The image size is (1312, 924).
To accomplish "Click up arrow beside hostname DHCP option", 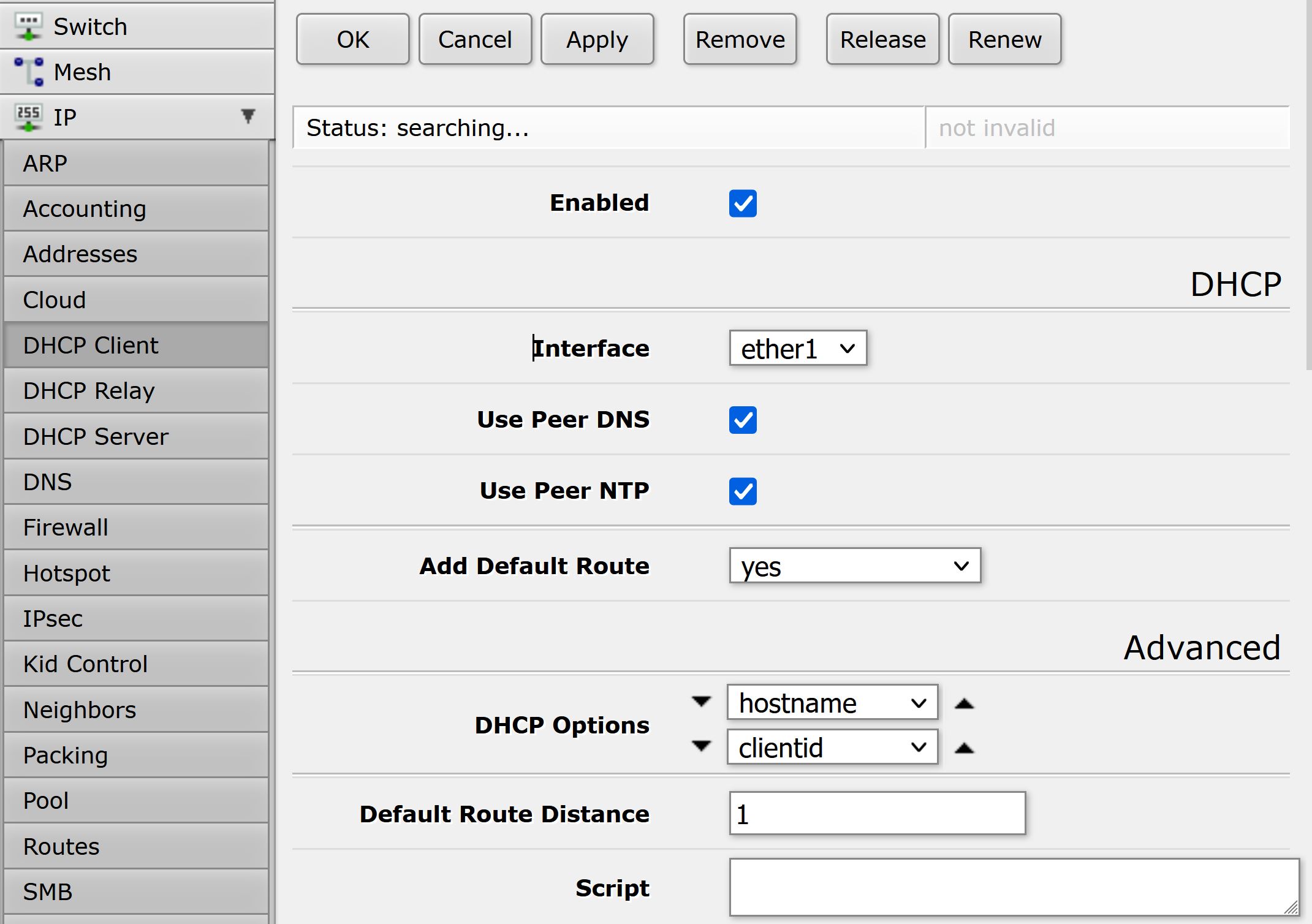I will click(964, 703).
